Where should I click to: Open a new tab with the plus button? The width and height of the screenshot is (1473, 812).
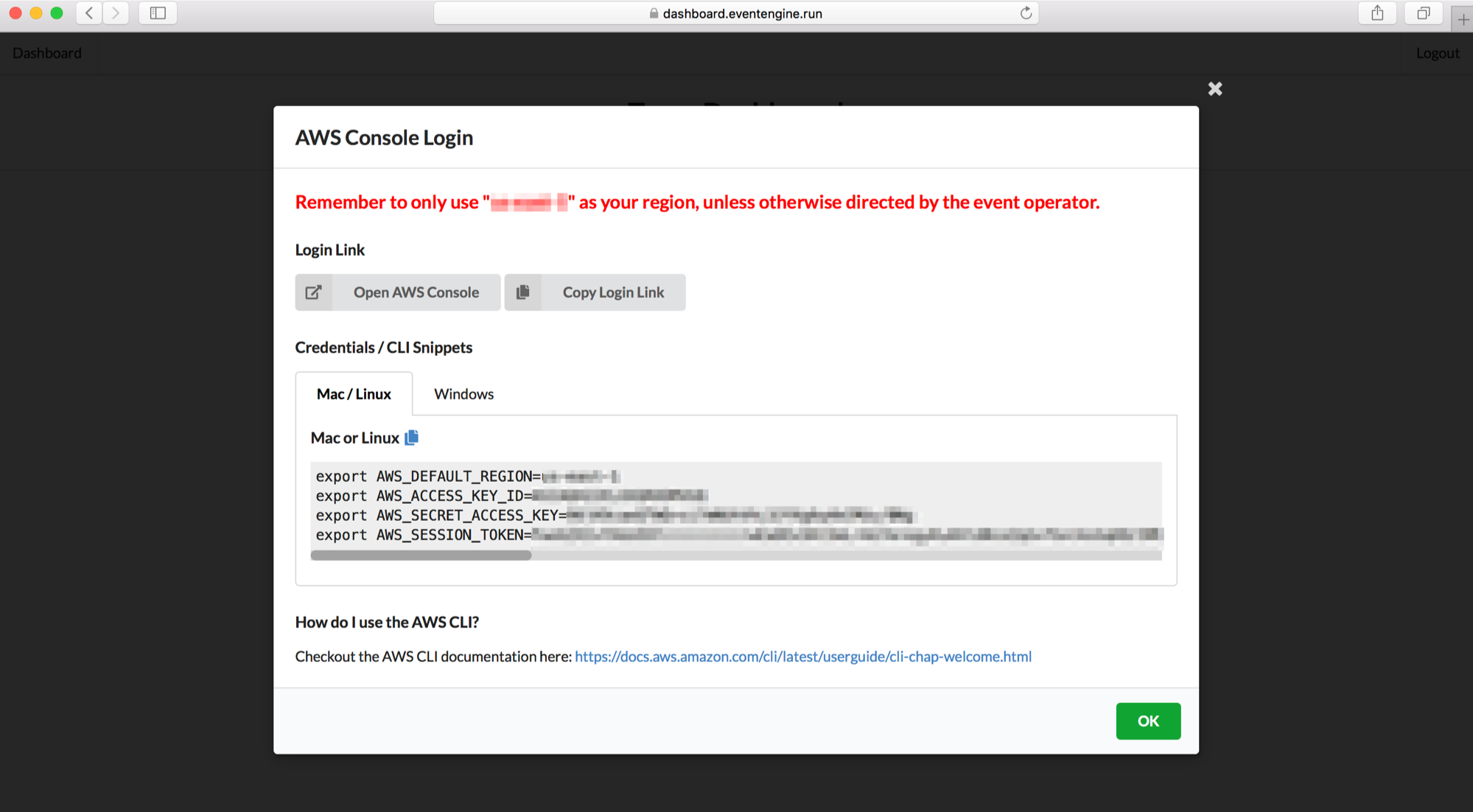[1463, 19]
